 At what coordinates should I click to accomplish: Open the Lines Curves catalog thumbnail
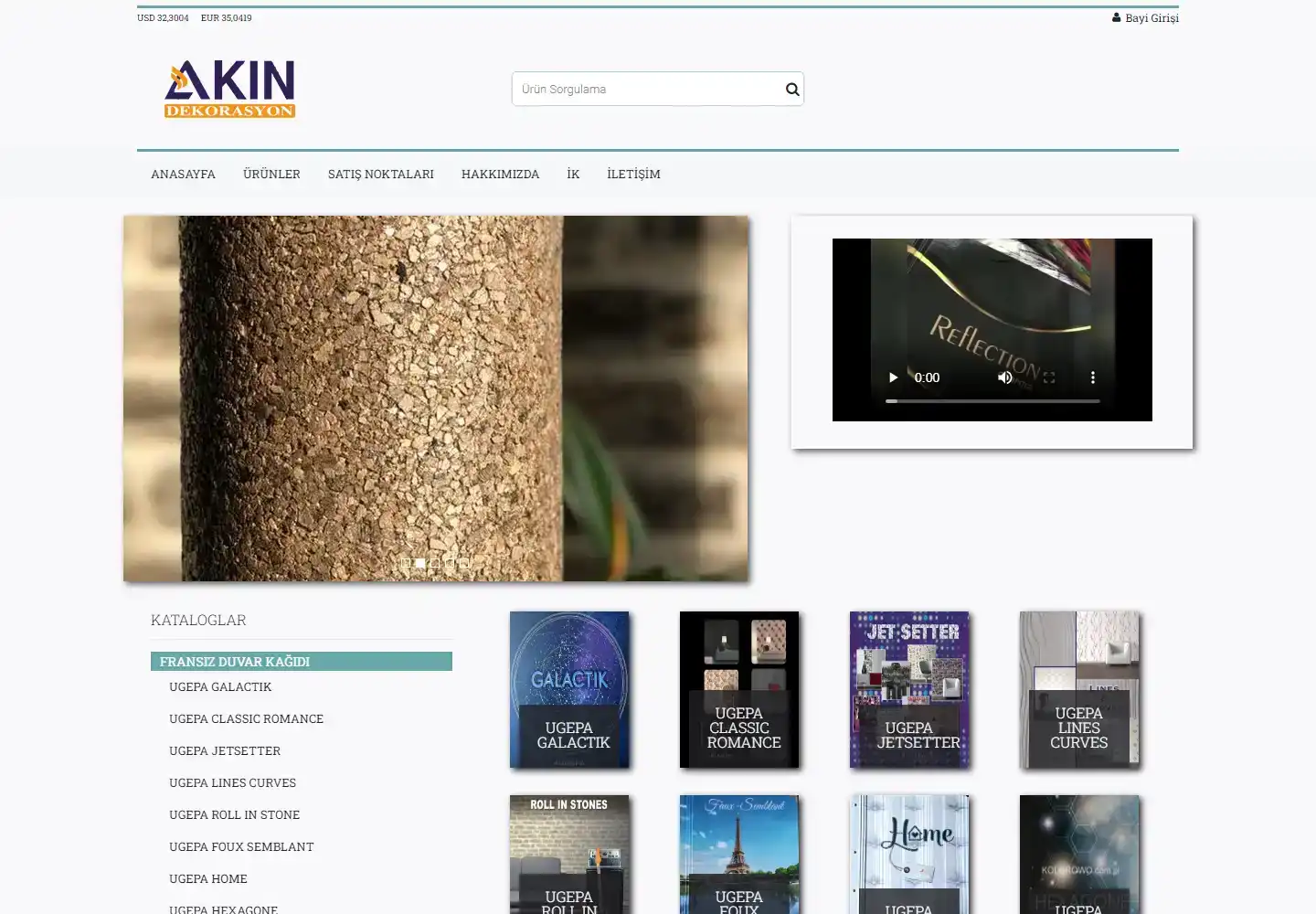pos(1079,689)
